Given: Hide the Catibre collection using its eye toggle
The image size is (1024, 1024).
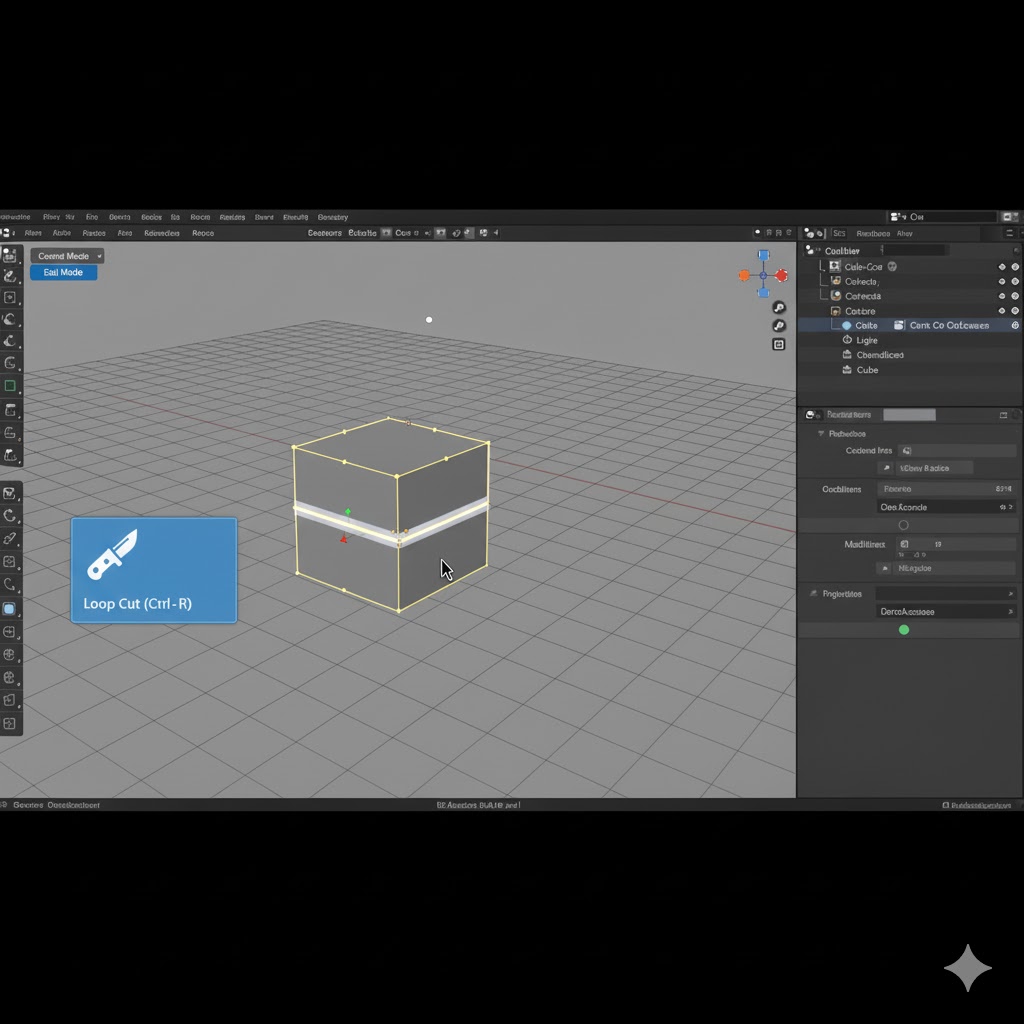Looking at the screenshot, I should pos(1002,311).
